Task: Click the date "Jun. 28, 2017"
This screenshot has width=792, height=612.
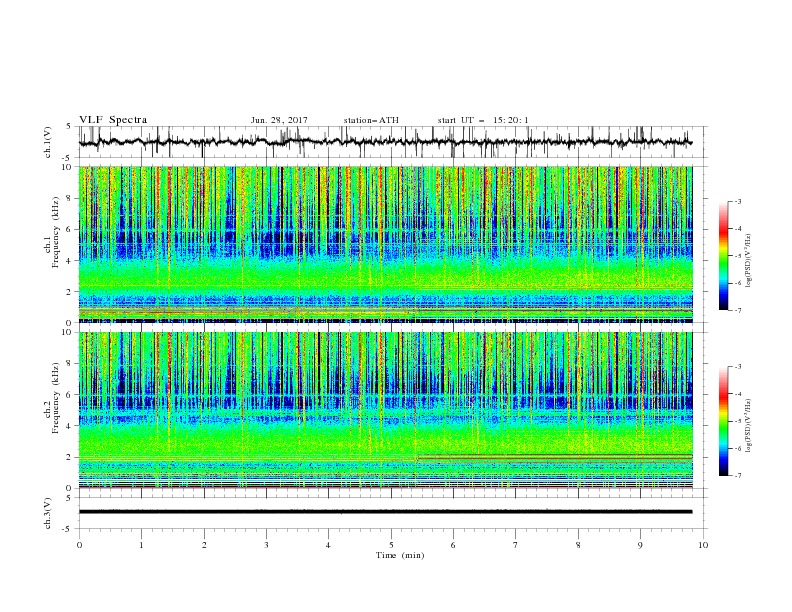Action: click(279, 120)
